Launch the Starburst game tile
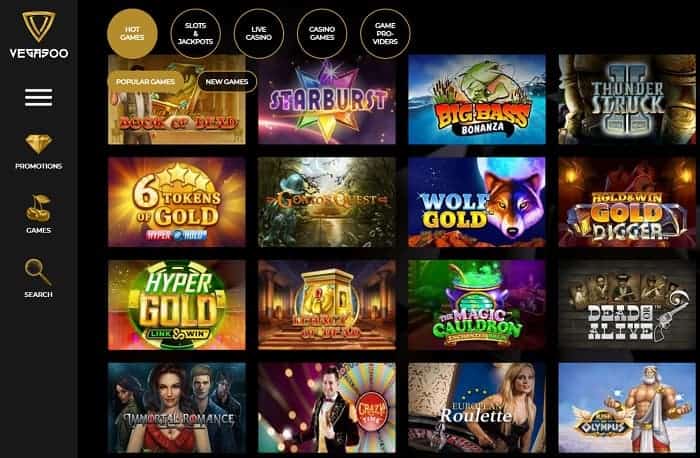Screen dimensions: 700x458 327,100
